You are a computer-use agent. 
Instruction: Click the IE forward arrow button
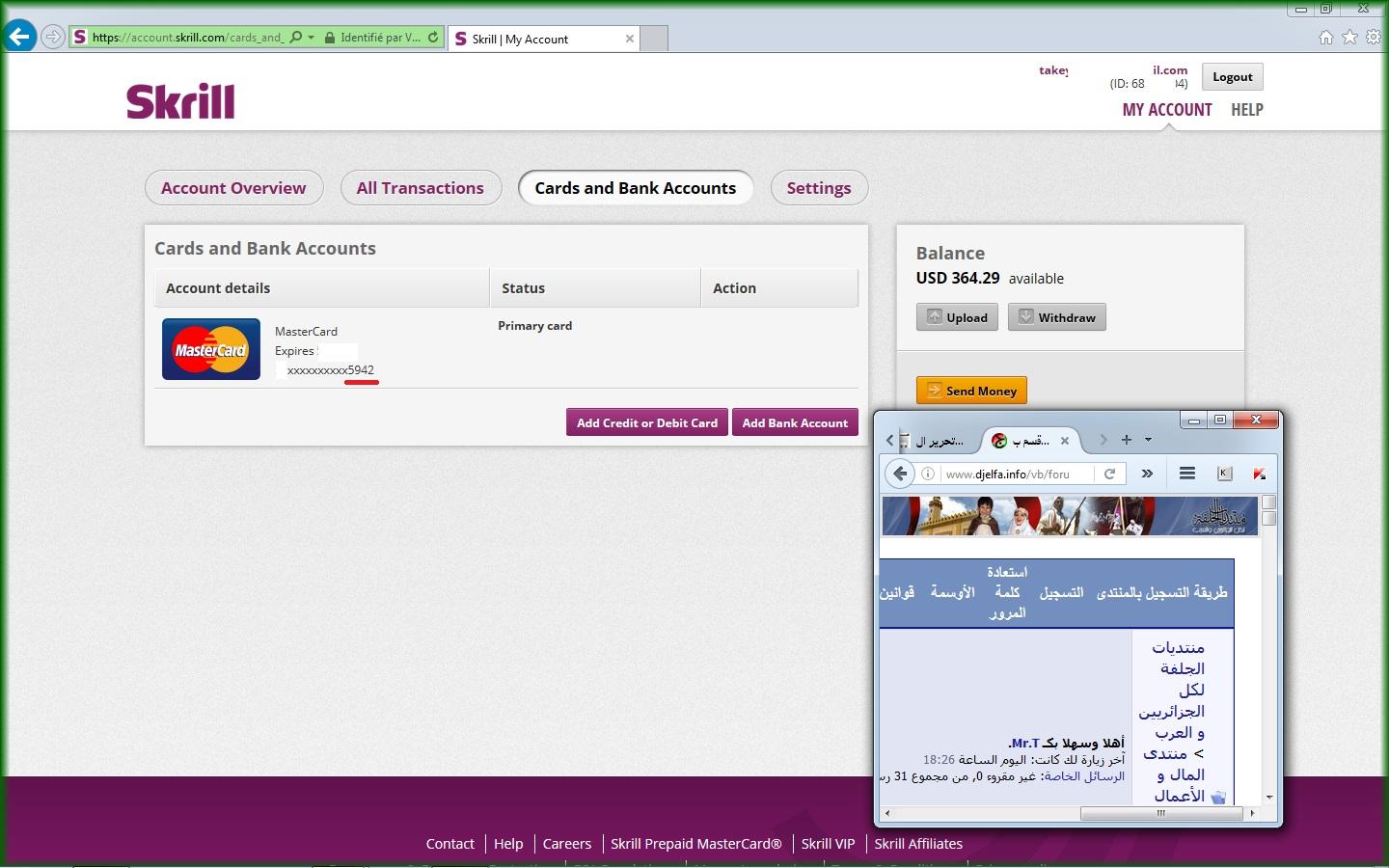click(53, 38)
